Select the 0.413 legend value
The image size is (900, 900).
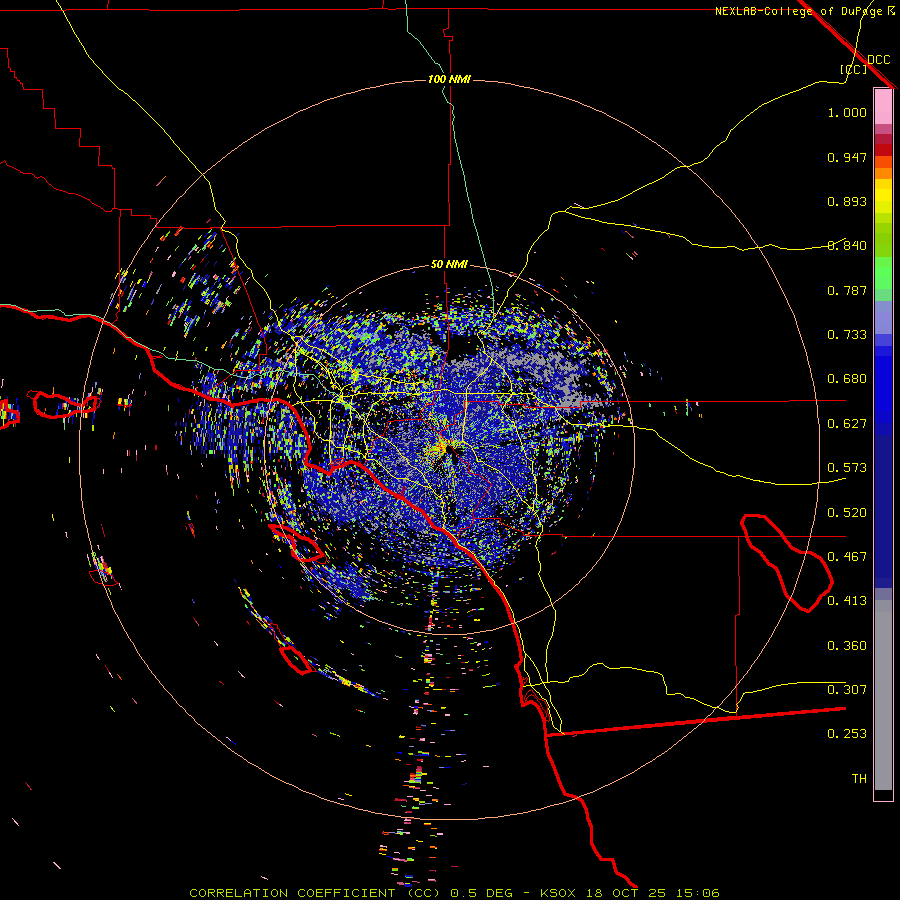847,601
